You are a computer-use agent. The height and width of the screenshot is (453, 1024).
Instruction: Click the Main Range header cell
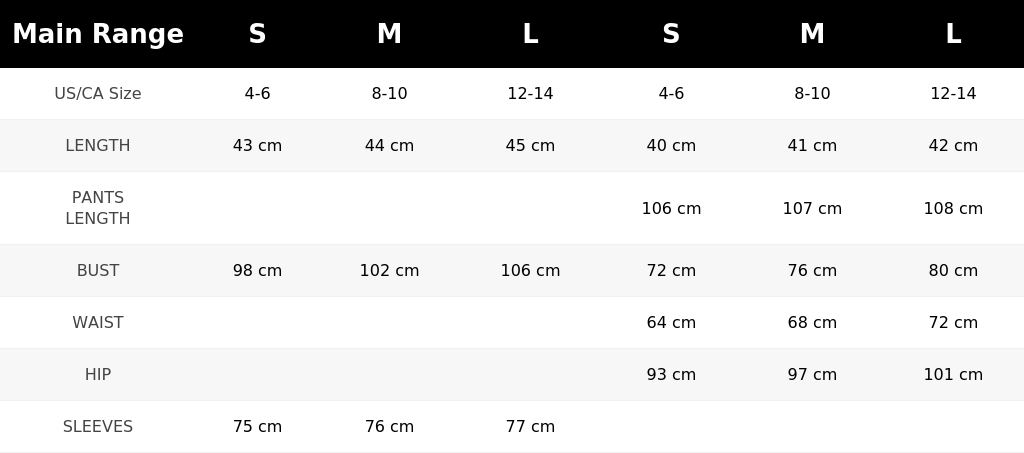point(98,34)
